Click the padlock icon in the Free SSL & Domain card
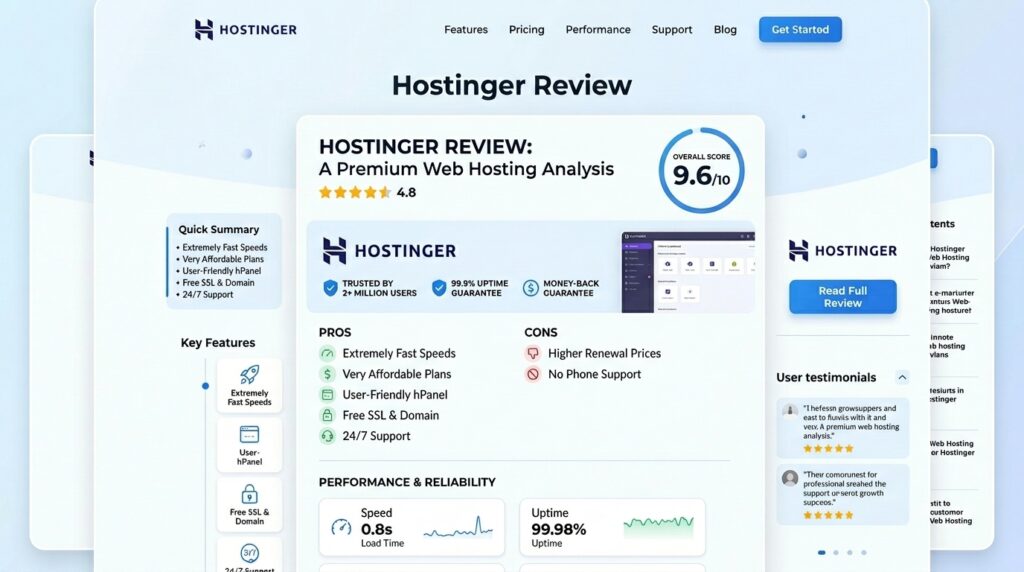Screen dimensions: 1024x572 coord(249,494)
